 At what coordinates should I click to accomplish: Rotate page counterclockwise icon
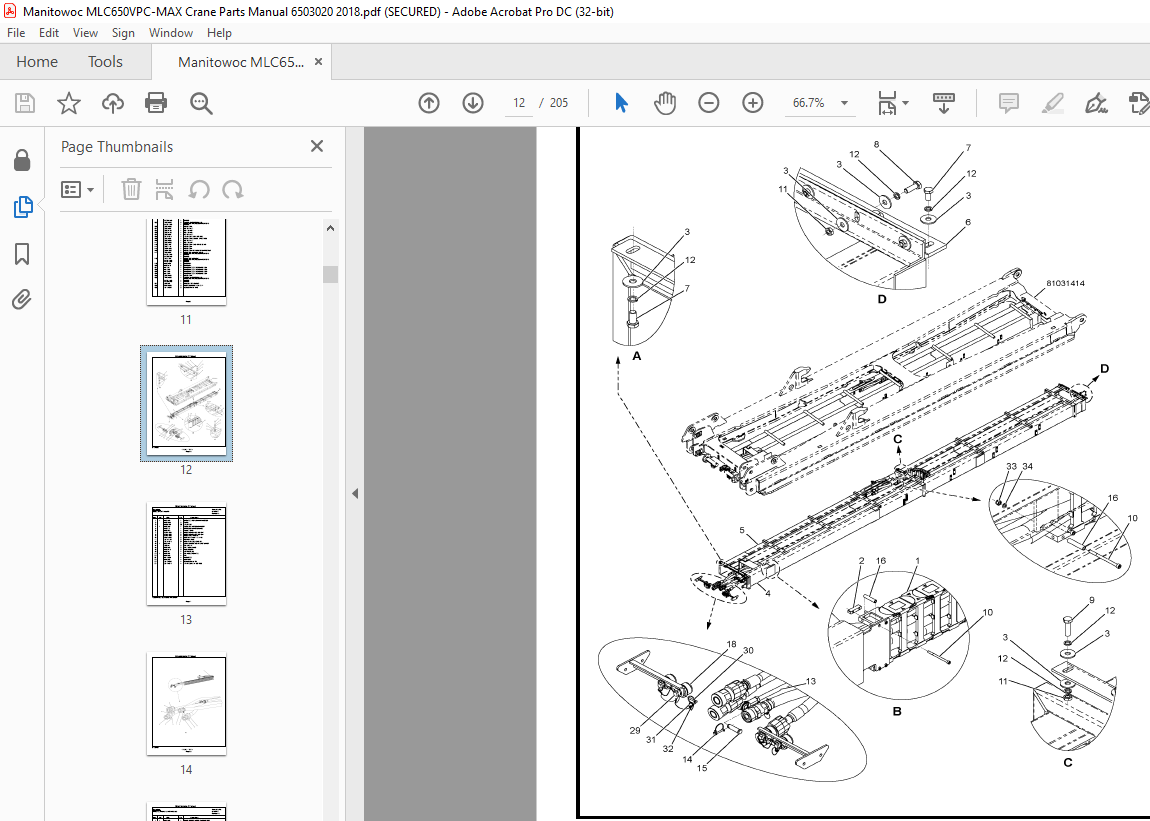(199, 189)
